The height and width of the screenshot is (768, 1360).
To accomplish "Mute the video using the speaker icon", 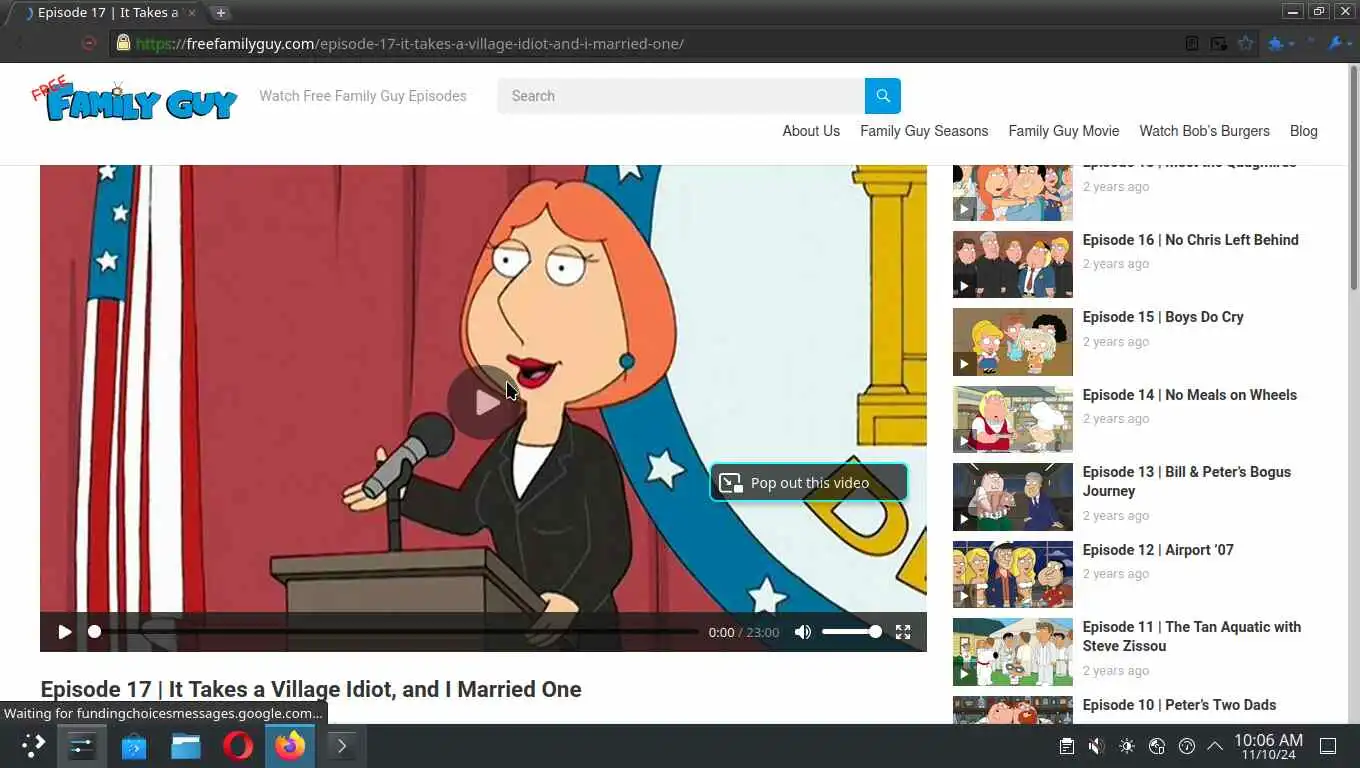I will pyautogui.click(x=803, y=632).
